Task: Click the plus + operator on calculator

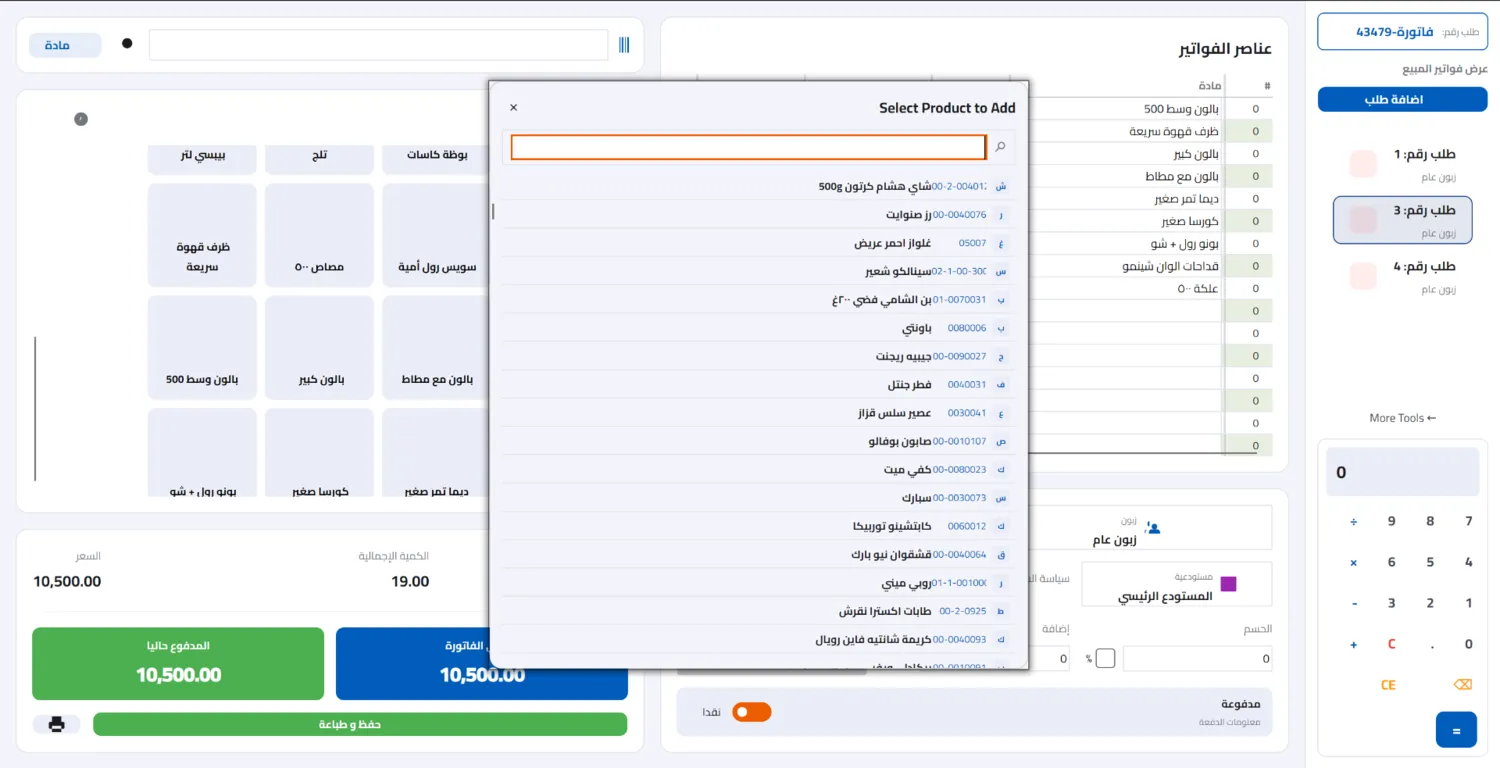Action: point(1354,645)
